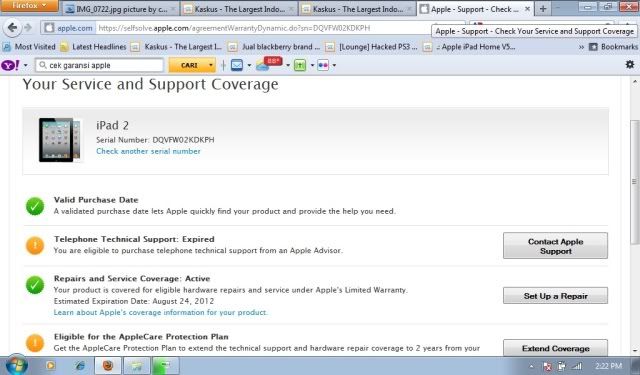Open the Latest Headlines feed bookmark
The image size is (640, 375).
93,47
